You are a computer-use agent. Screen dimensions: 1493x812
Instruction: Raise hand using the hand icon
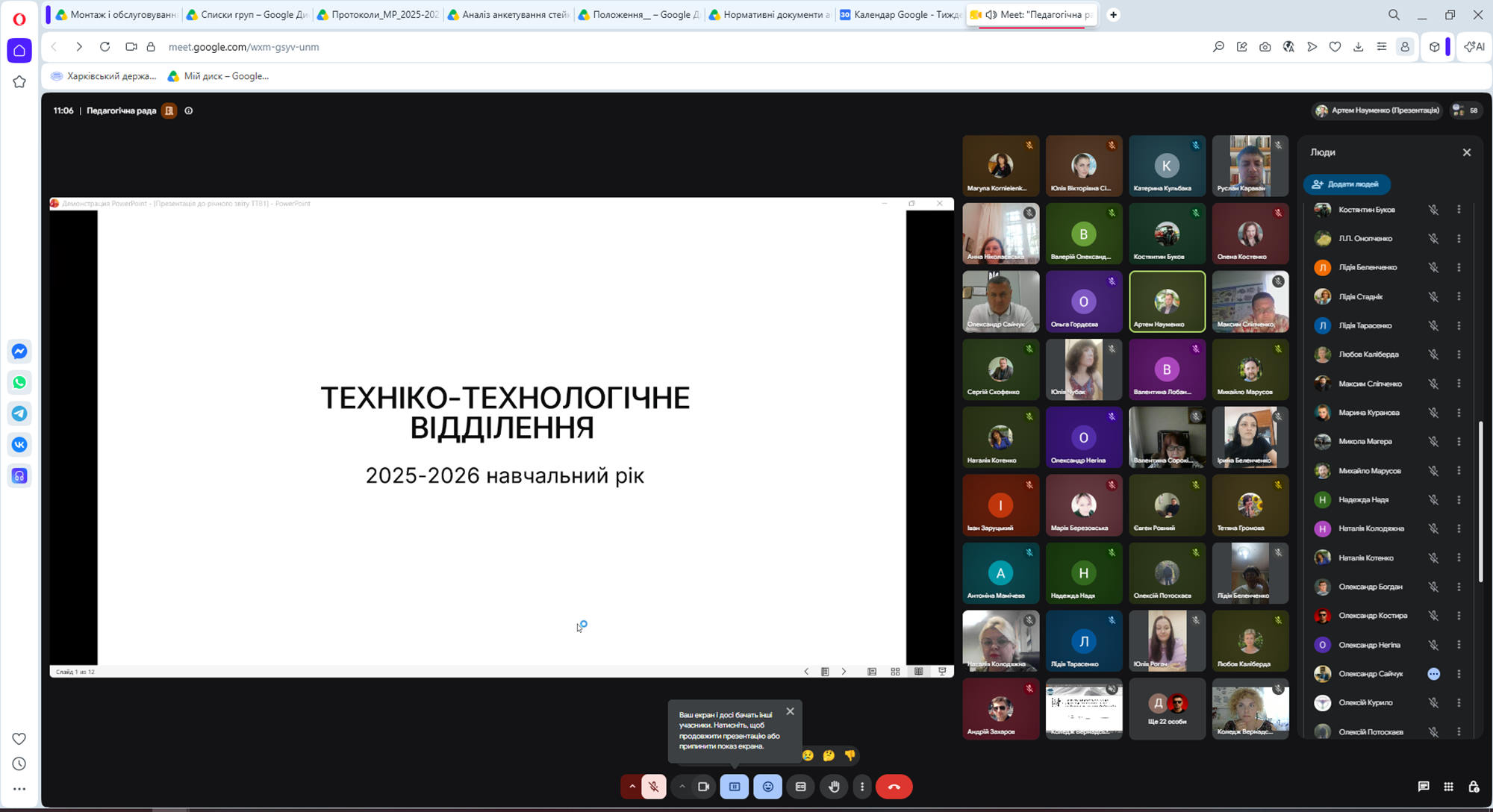click(834, 787)
